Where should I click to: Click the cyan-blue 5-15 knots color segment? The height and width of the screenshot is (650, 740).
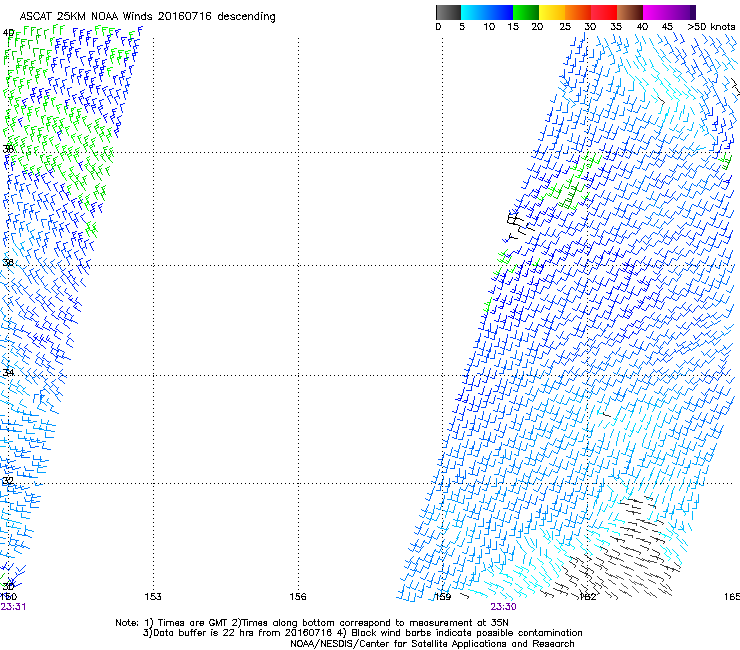pos(487,12)
